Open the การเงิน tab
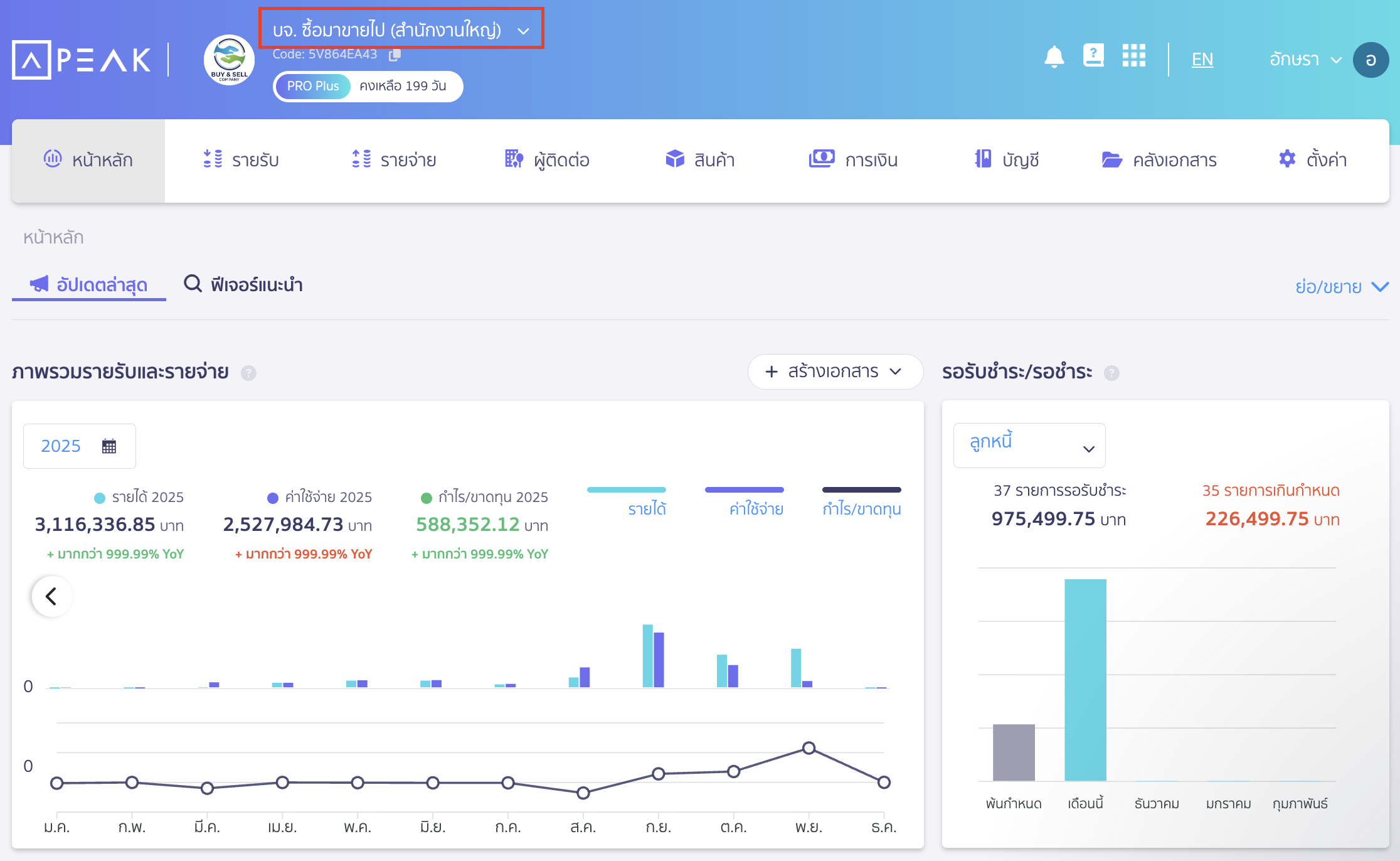Viewport: 1400px width, 861px height. pyautogui.click(x=854, y=159)
